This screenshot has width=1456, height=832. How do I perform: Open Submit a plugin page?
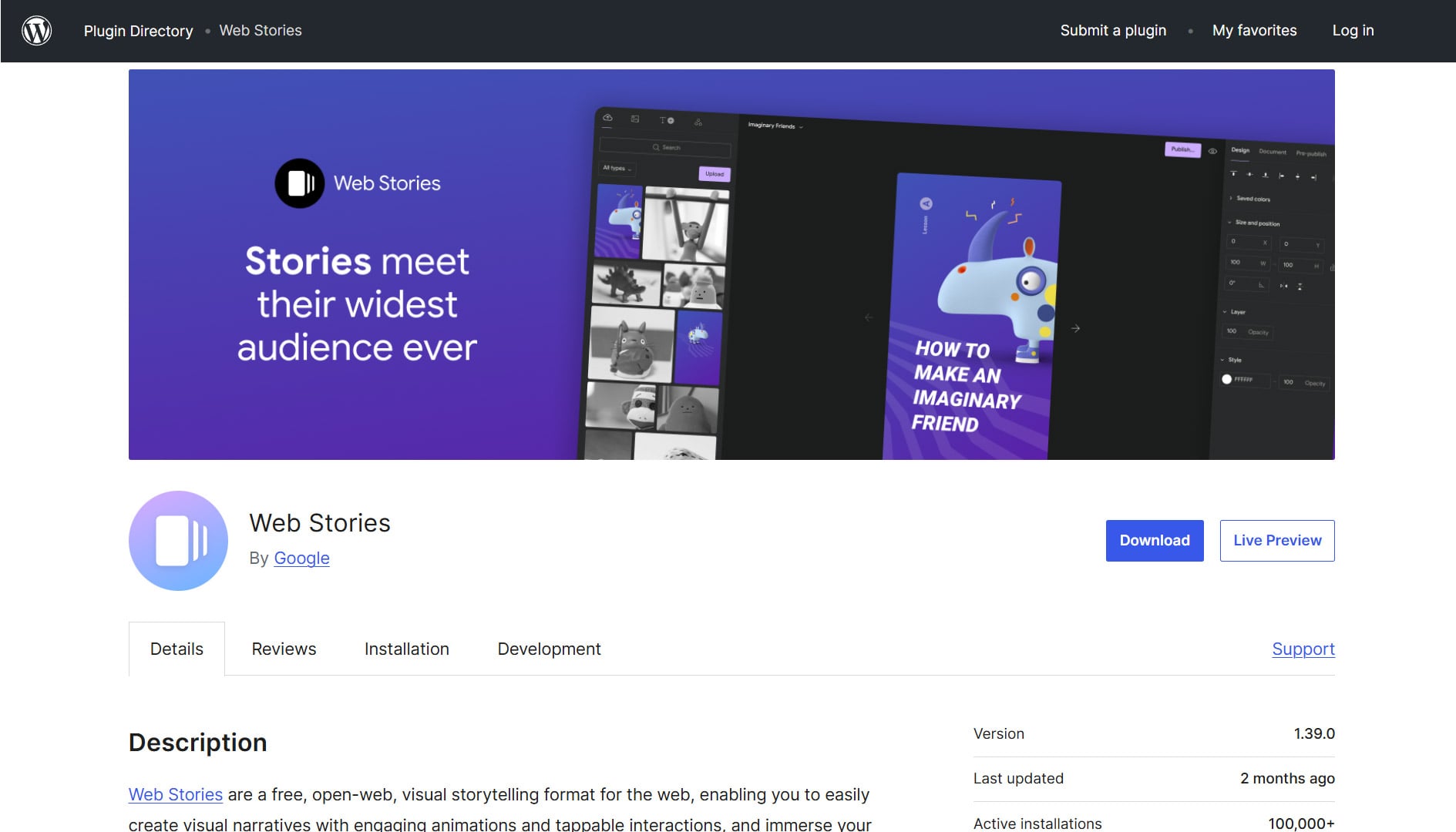point(1113,31)
